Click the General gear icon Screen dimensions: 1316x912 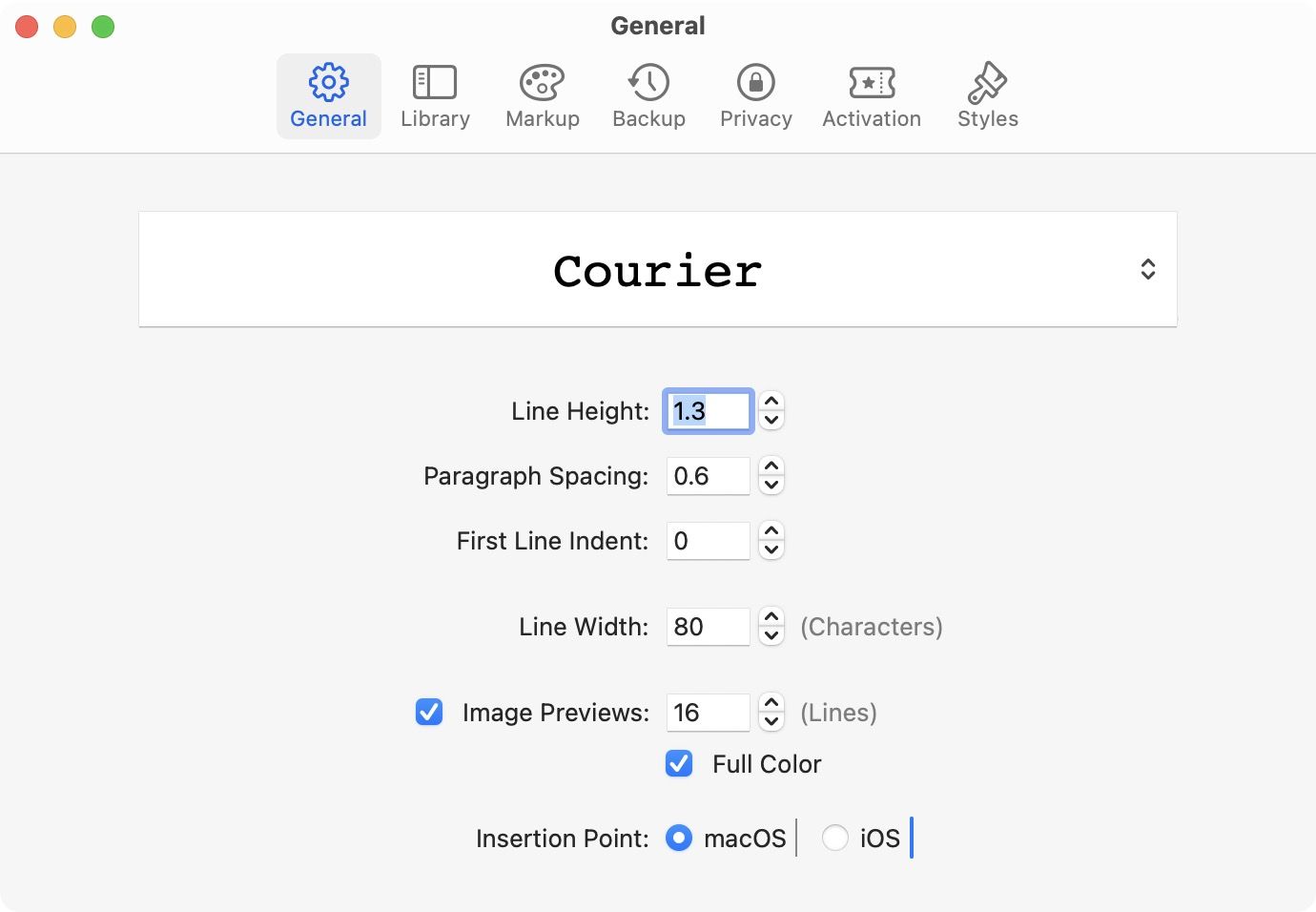(328, 83)
